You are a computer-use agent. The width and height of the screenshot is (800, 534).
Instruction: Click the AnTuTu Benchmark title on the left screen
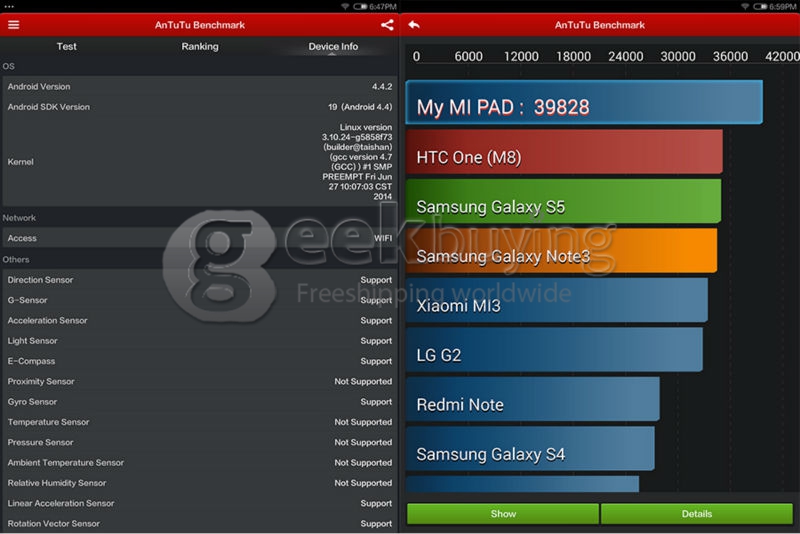(x=200, y=25)
